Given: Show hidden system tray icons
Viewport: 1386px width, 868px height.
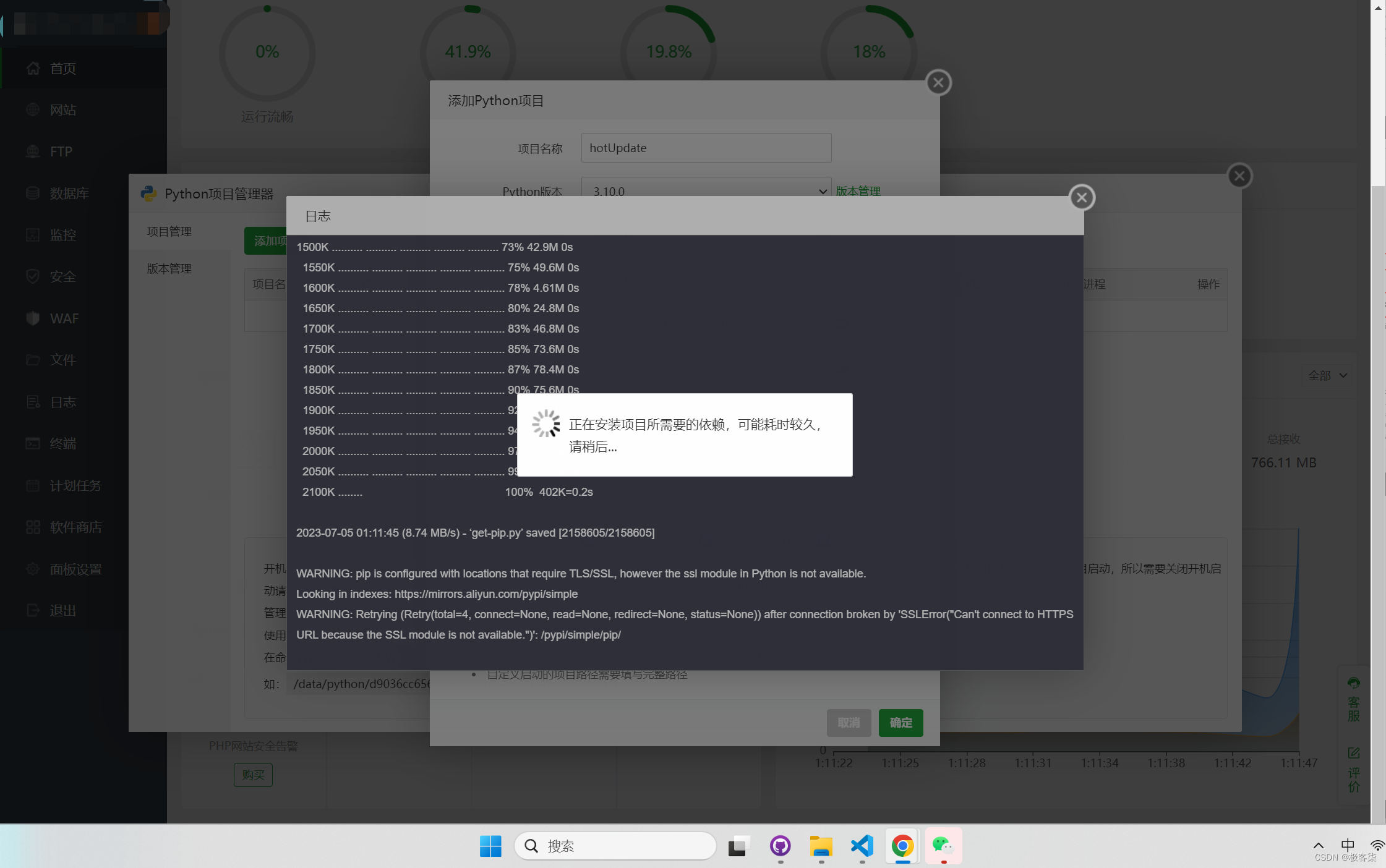Looking at the screenshot, I should [x=1319, y=846].
